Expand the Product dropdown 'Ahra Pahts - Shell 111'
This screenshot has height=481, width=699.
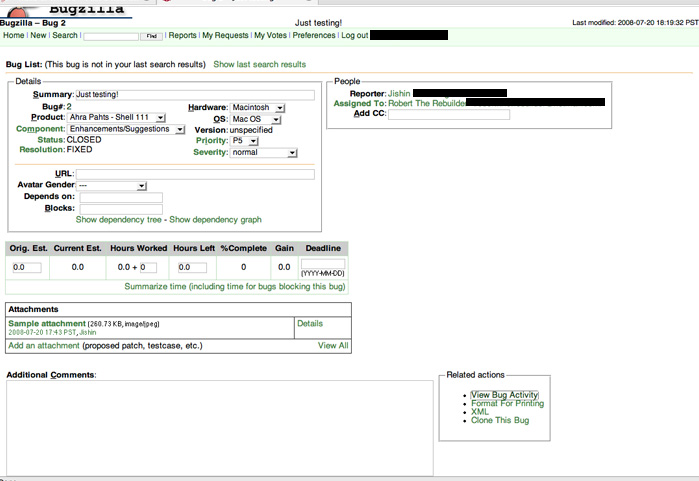116,117
